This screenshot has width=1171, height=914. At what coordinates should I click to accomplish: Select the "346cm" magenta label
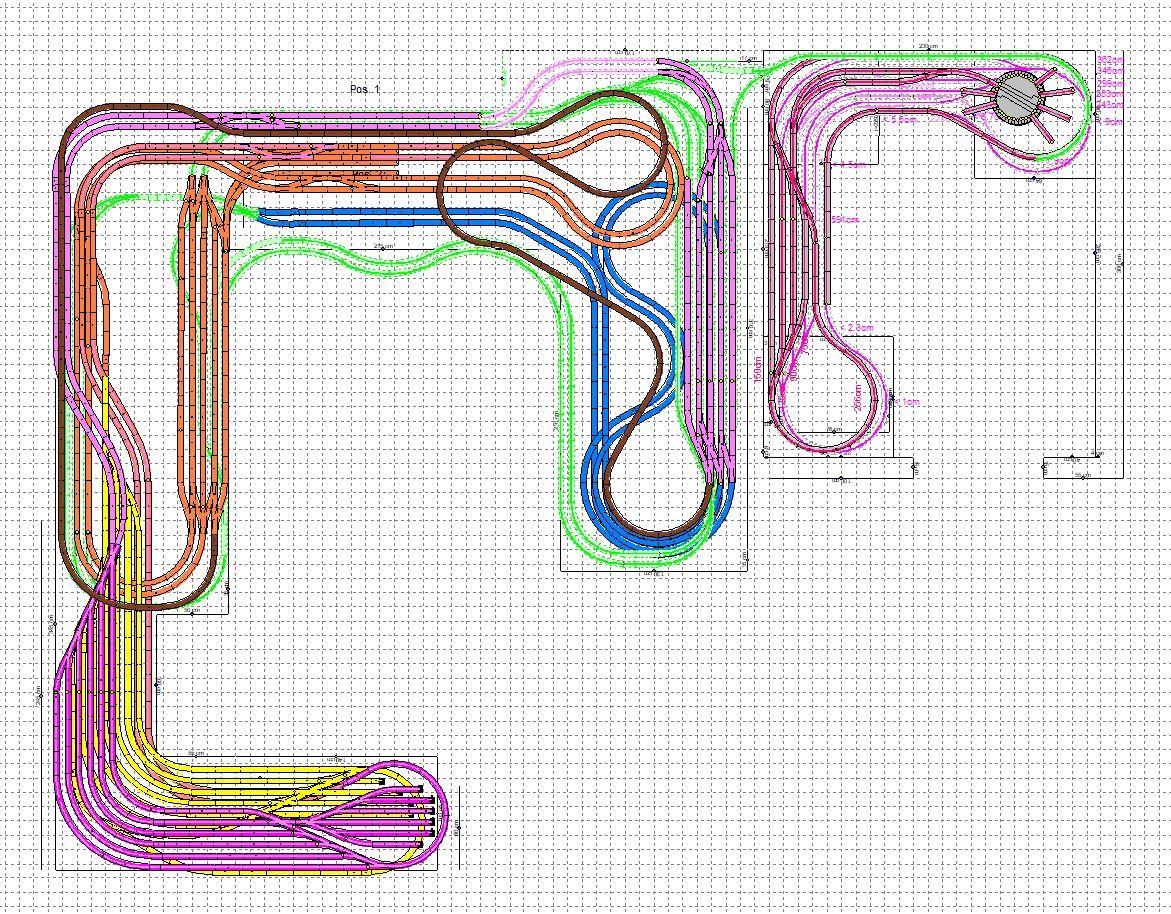(1110, 71)
